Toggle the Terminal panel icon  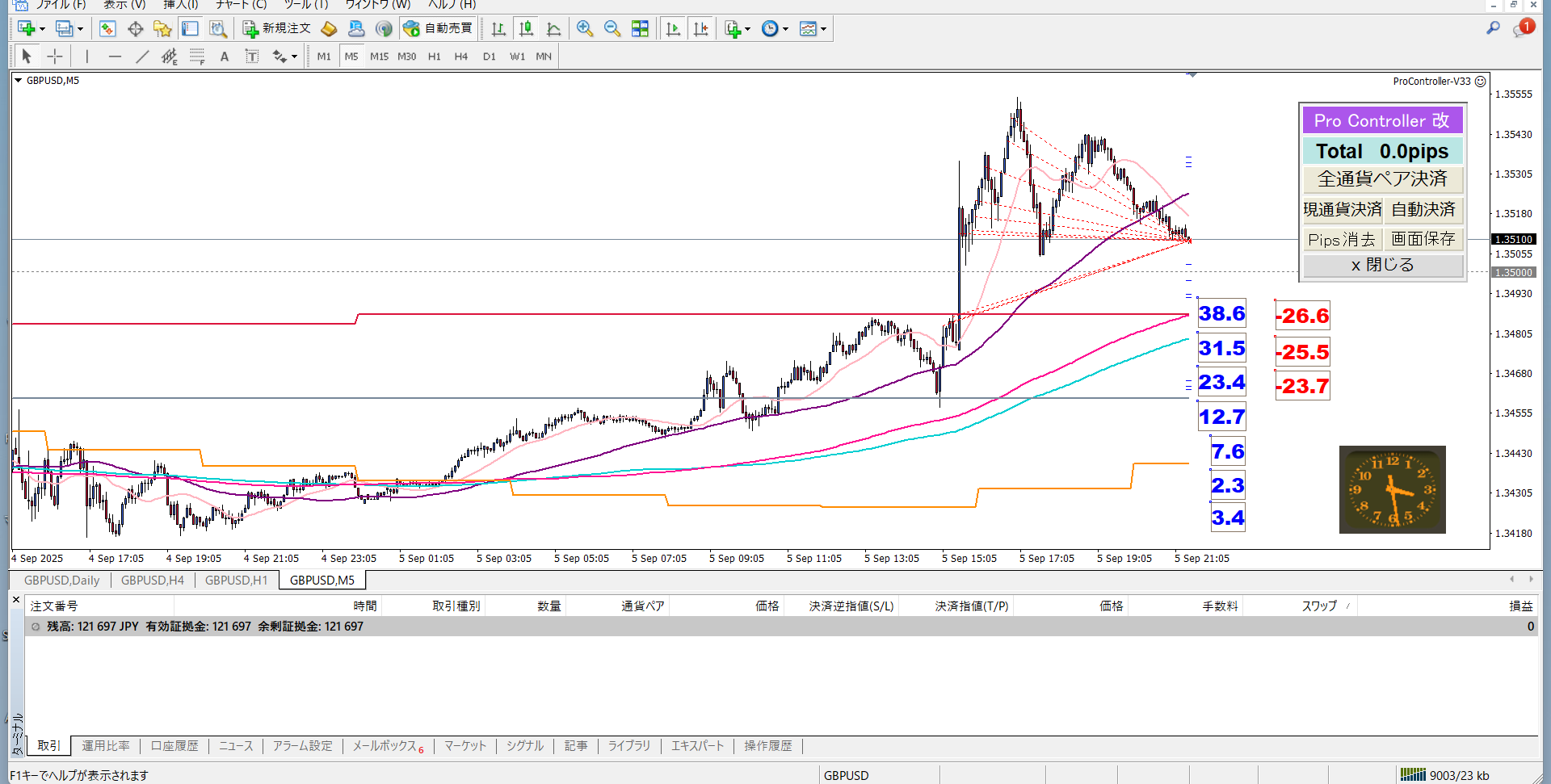tap(190, 29)
